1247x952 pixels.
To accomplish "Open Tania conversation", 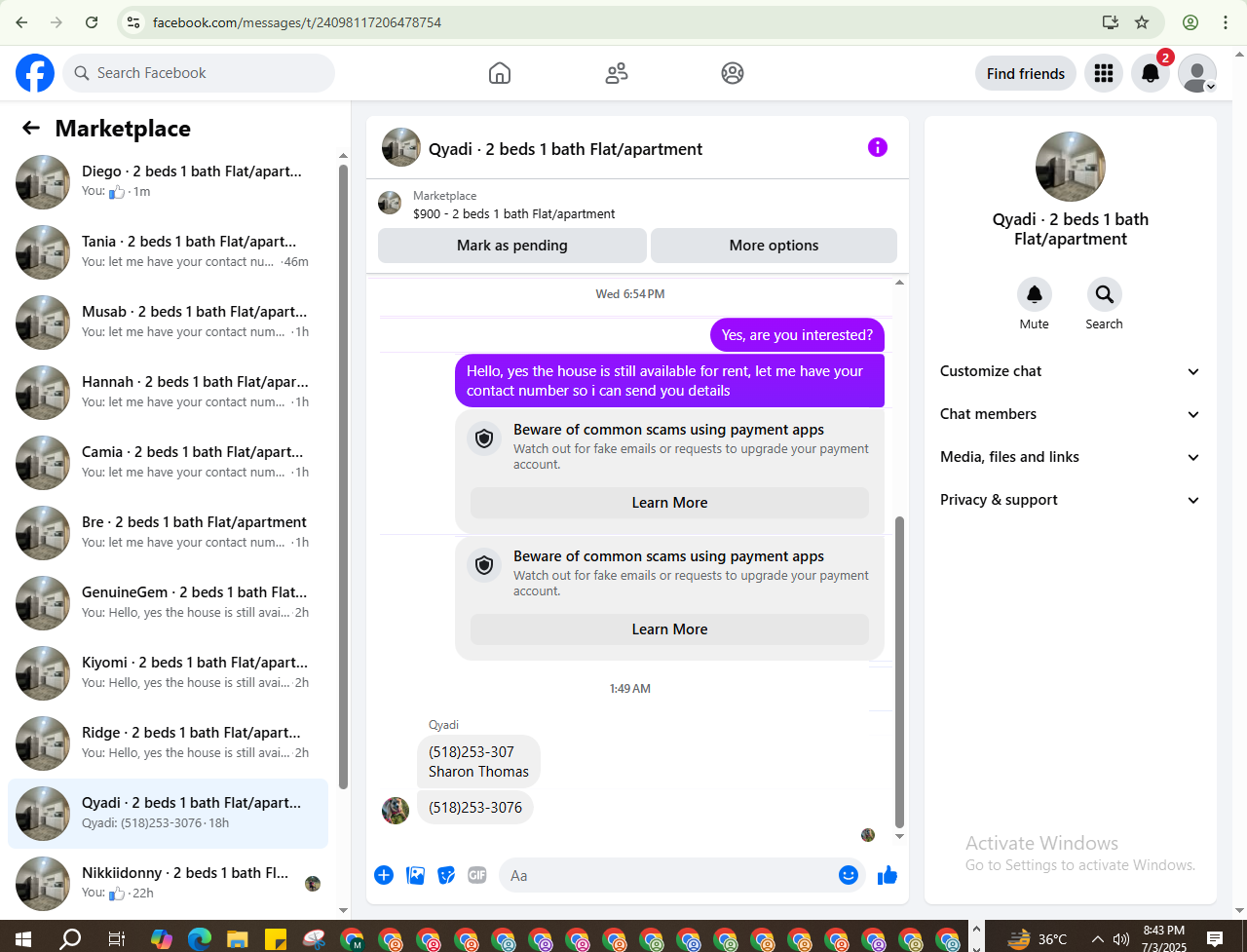I will [169, 251].
